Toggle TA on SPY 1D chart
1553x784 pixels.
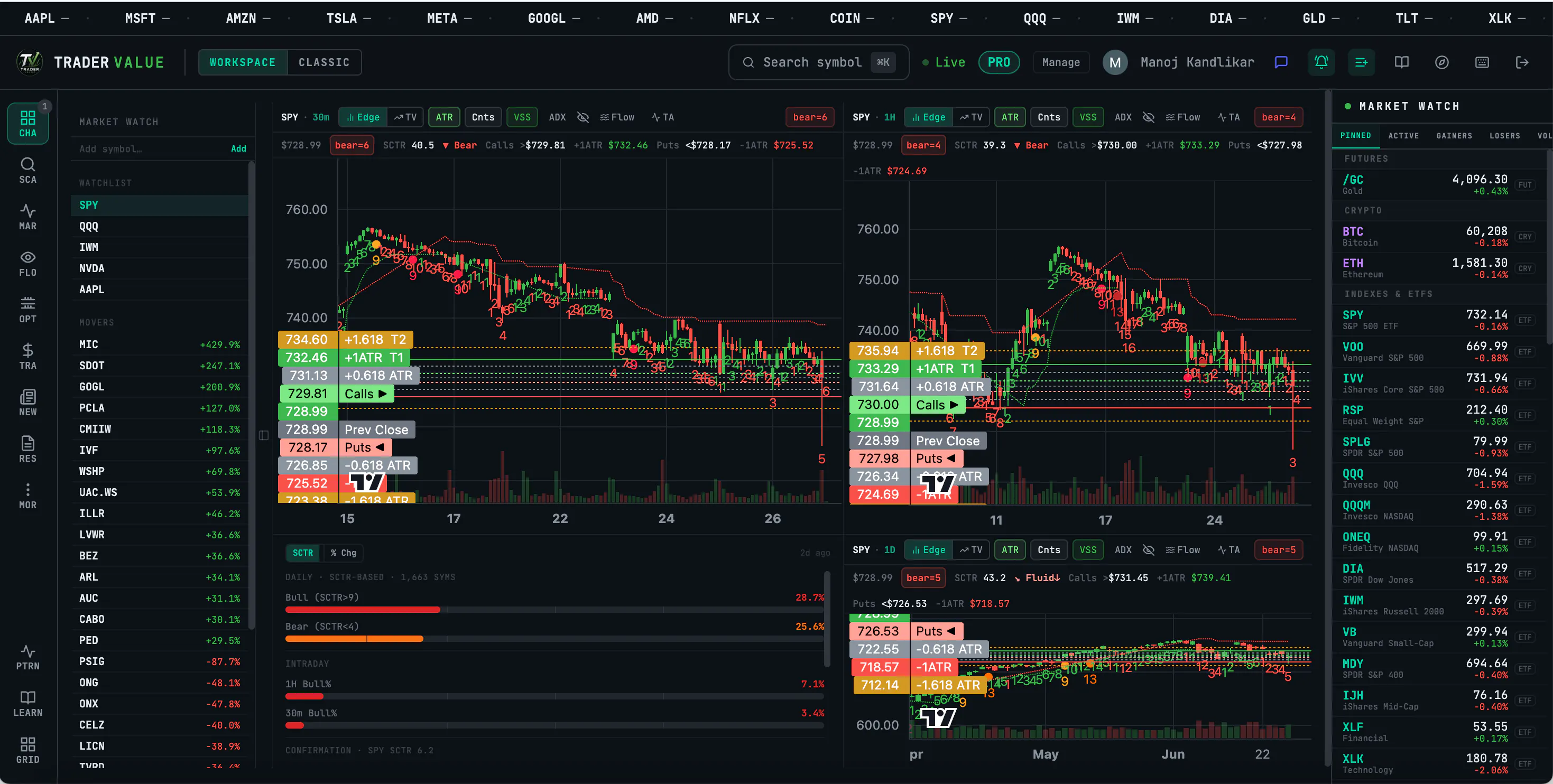[1228, 549]
